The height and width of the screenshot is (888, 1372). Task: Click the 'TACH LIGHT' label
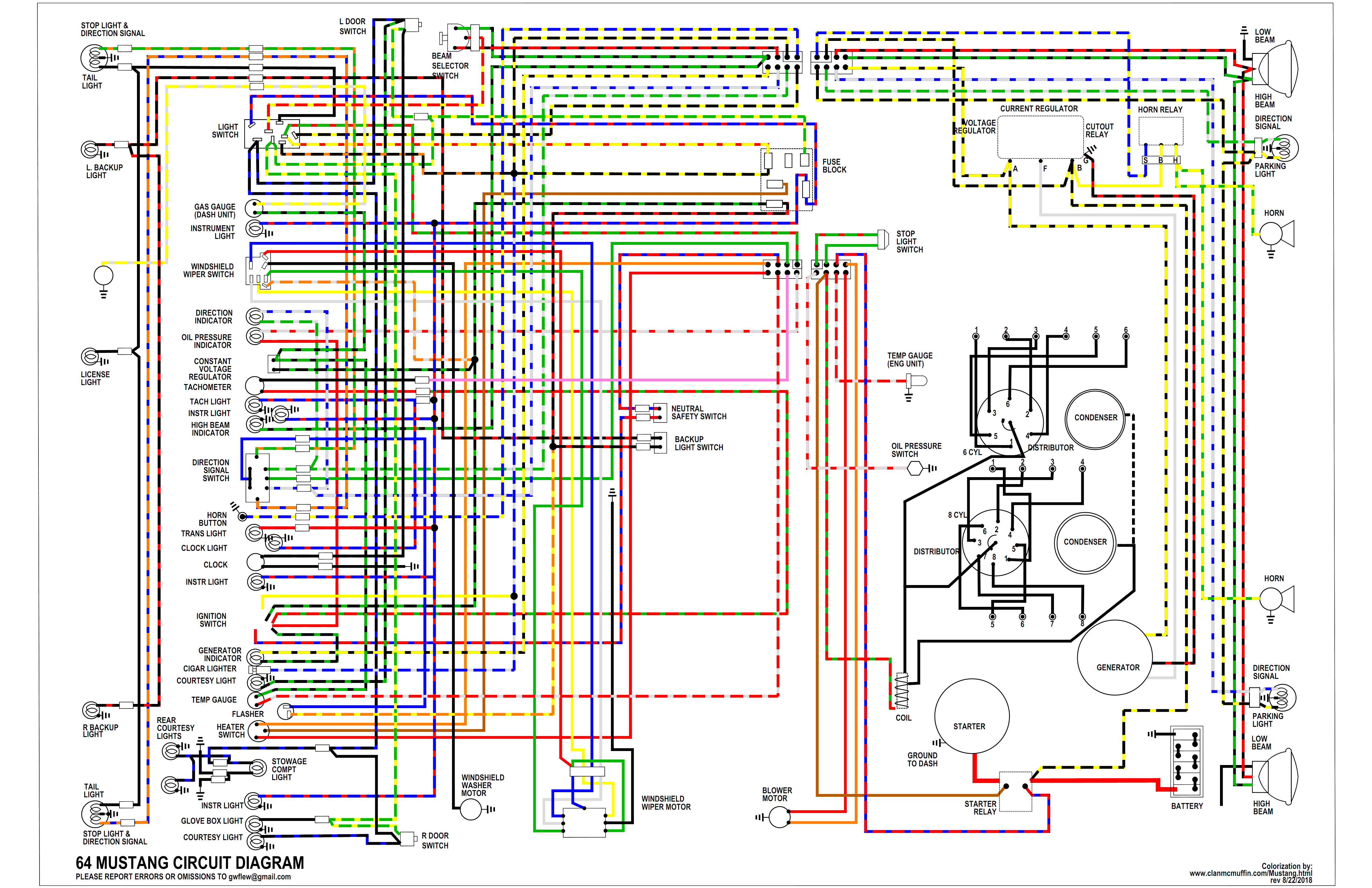(x=210, y=402)
